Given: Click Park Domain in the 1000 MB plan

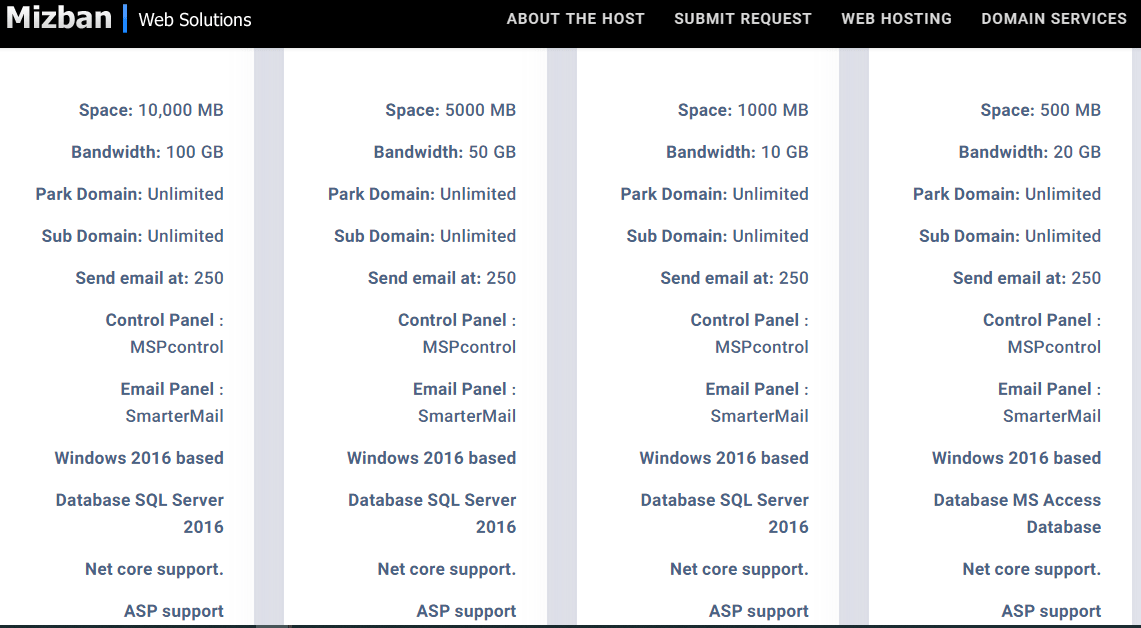Looking at the screenshot, I should coord(715,194).
